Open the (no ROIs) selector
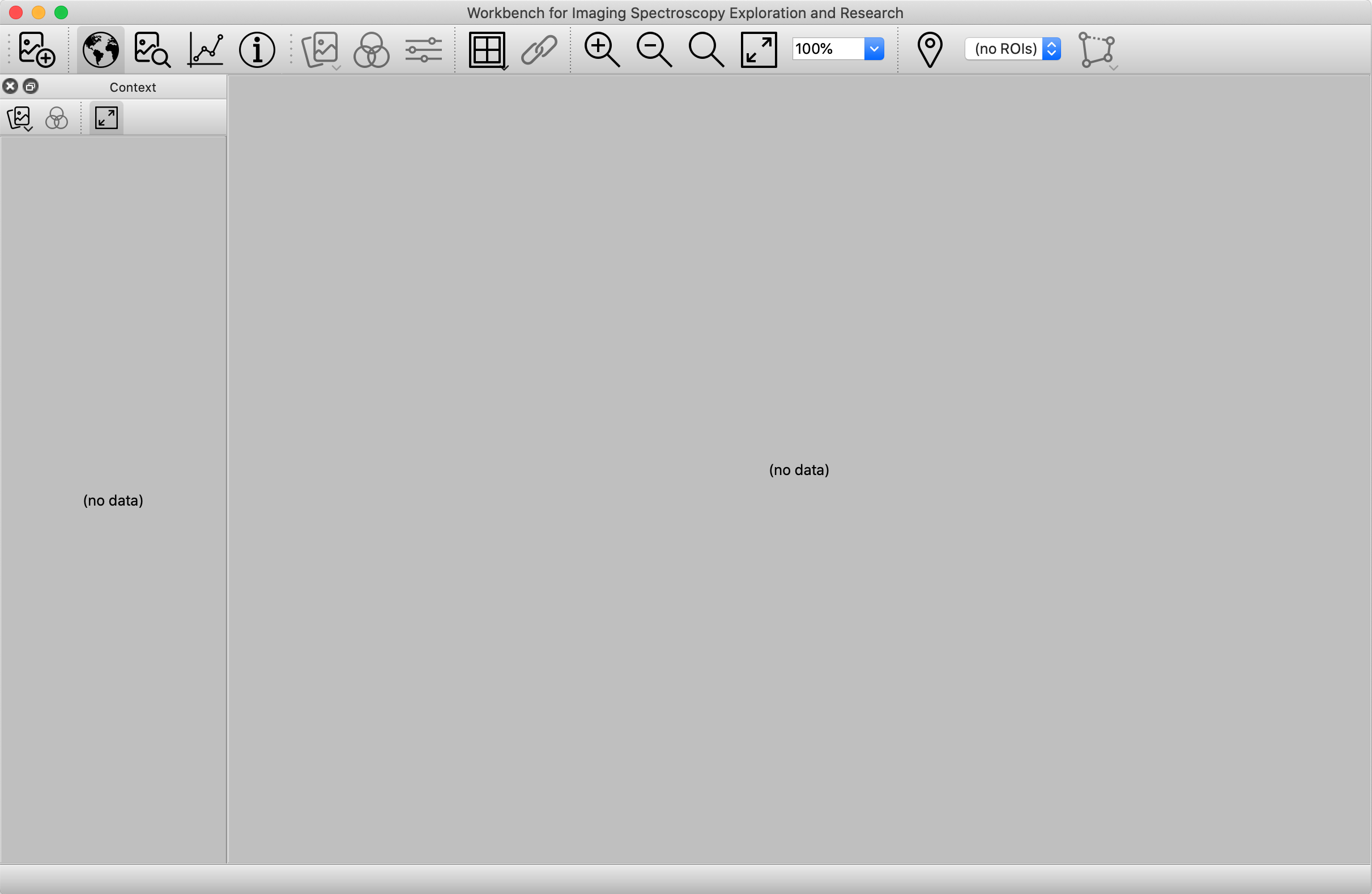 [1012, 49]
